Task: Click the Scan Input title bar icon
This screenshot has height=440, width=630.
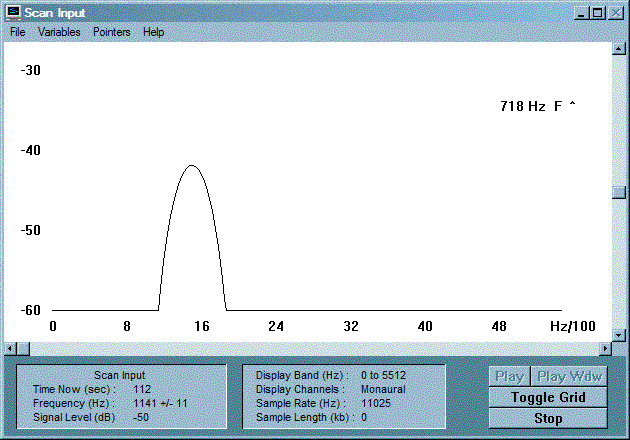Action: [13, 13]
